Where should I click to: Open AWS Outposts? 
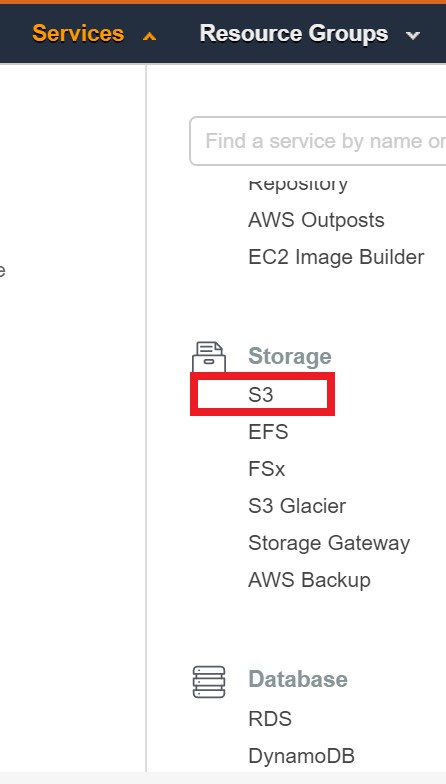coord(316,220)
